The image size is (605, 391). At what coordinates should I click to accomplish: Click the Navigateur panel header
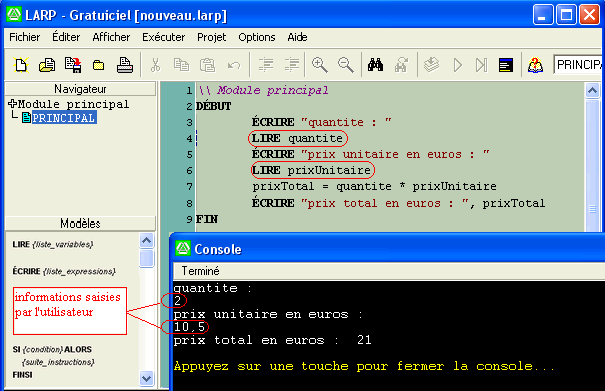[x=80, y=89]
